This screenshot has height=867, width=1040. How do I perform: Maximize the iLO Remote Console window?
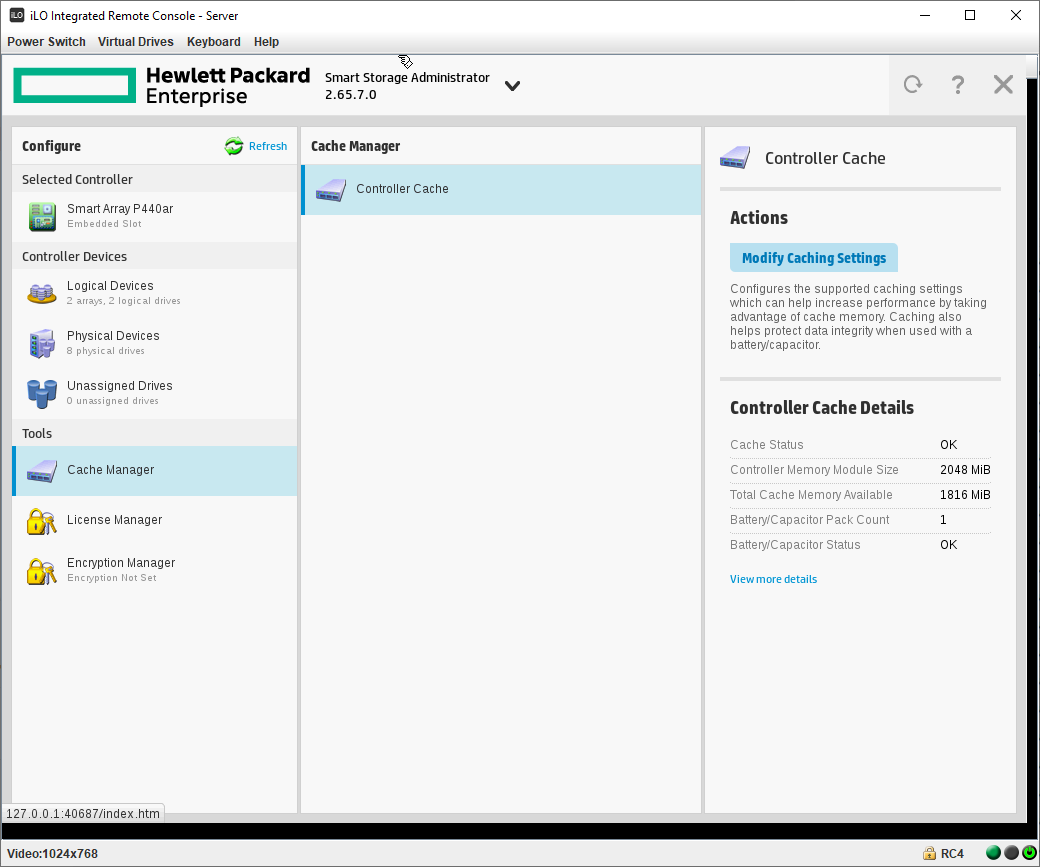click(x=970, y=15)
